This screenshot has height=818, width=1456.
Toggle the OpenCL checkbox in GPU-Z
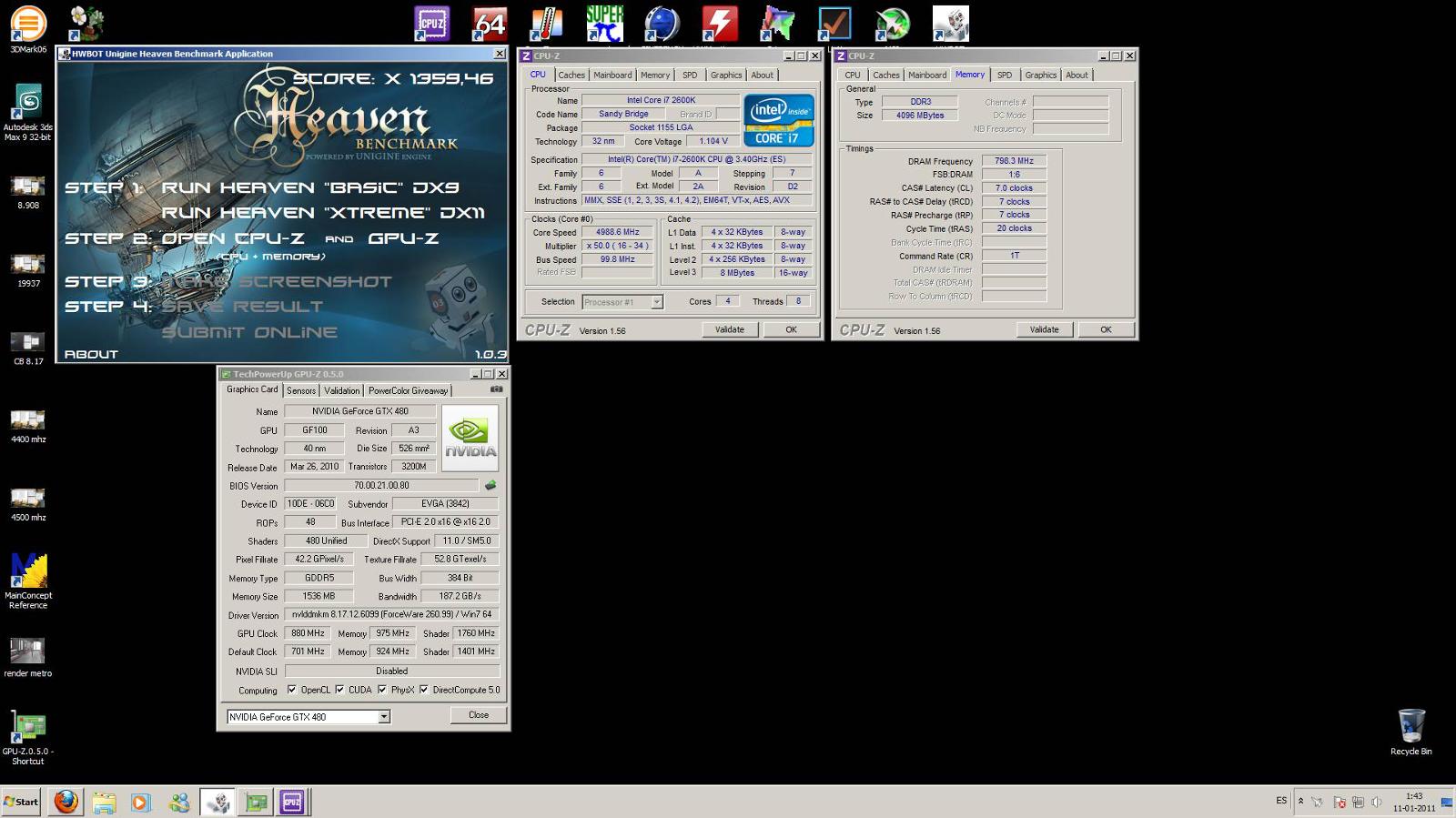pyautogui.click(x=292, y=690)
